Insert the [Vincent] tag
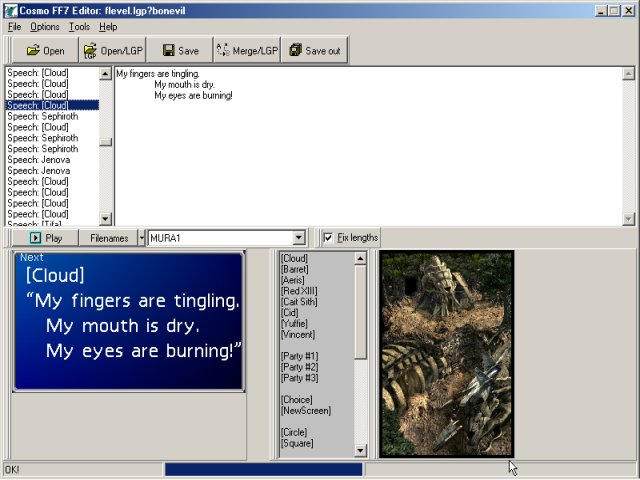The width and height of the screenshot is (640, 480). [298, 335]
